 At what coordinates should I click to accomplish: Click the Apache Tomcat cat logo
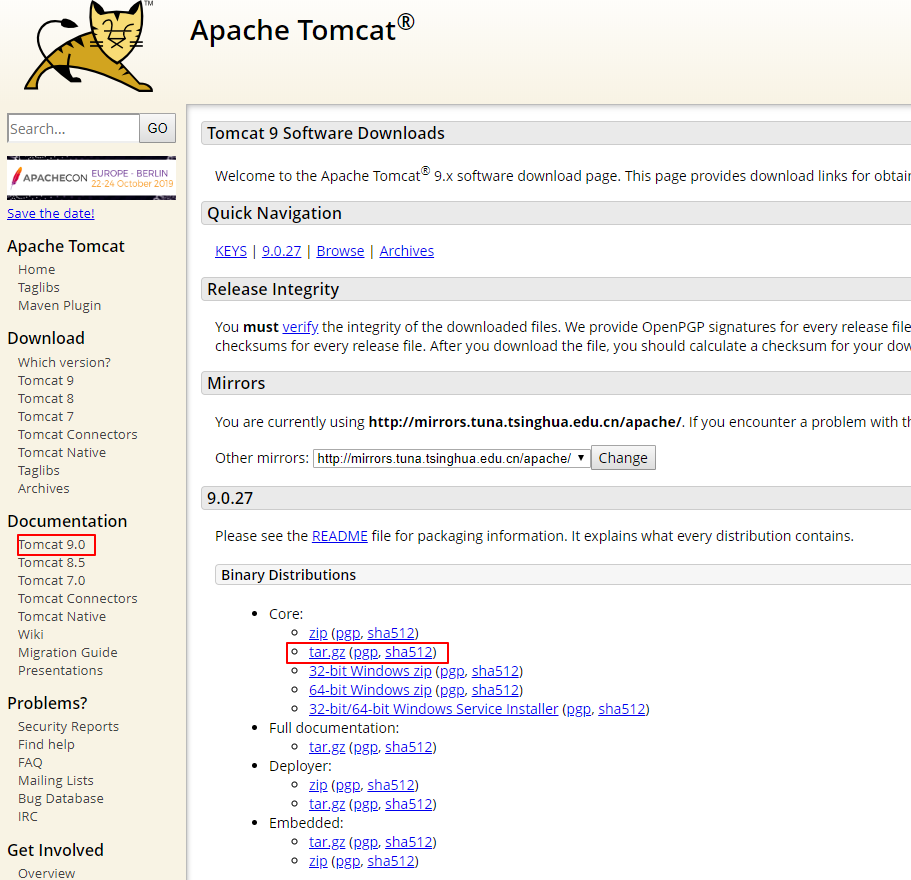pos(88,46)
